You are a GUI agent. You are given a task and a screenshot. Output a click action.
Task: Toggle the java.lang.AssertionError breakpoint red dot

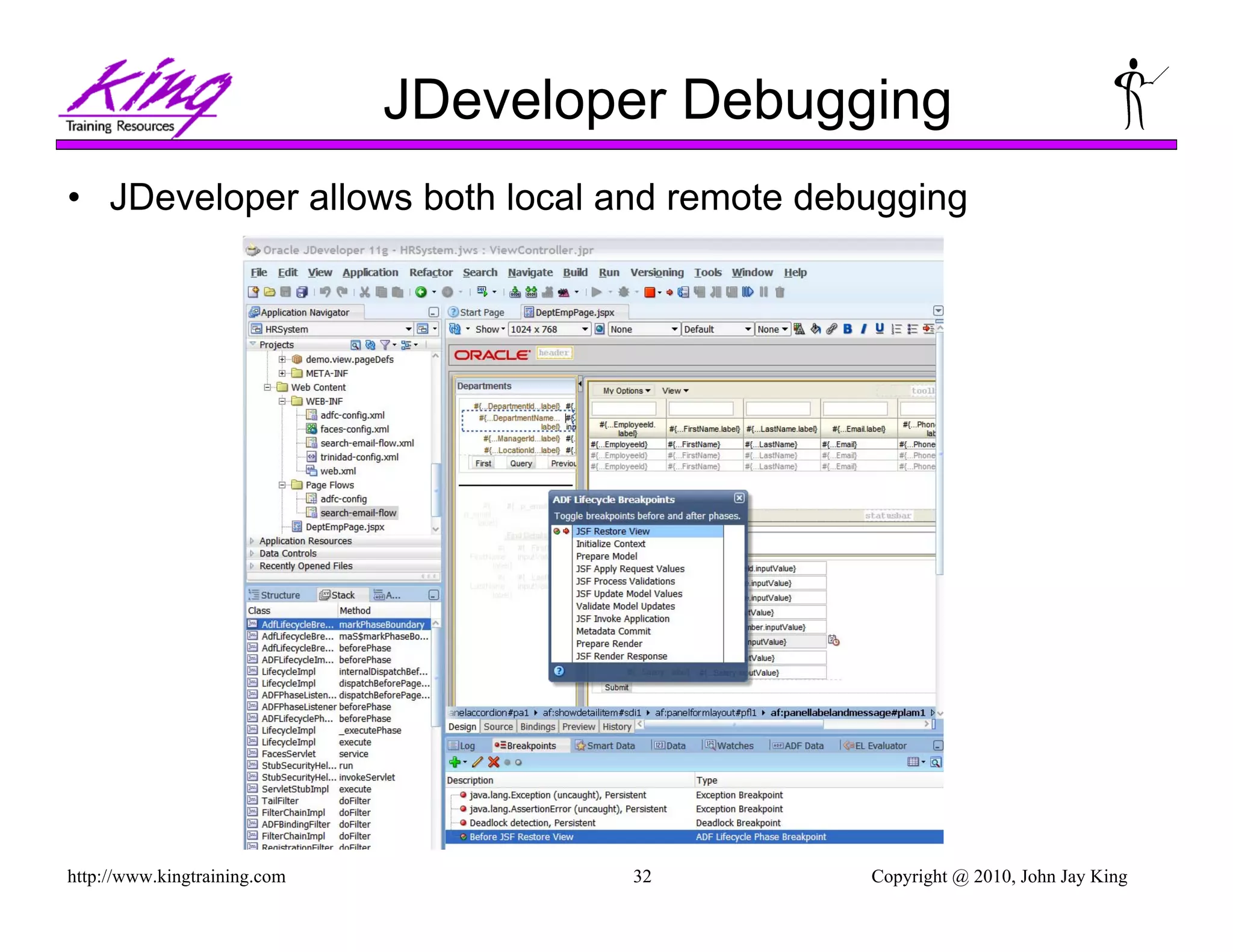(463, 809)
